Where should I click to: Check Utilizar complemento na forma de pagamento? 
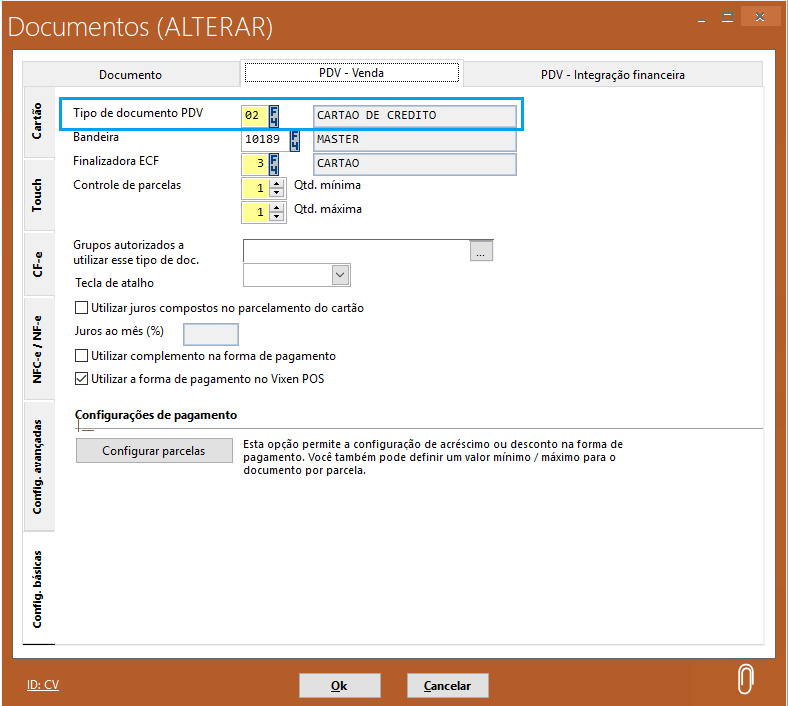(x=81, y=356)
